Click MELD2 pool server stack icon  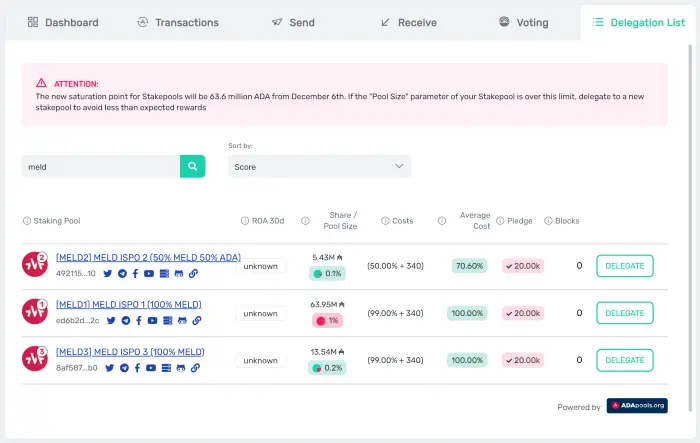click(164, 273)
